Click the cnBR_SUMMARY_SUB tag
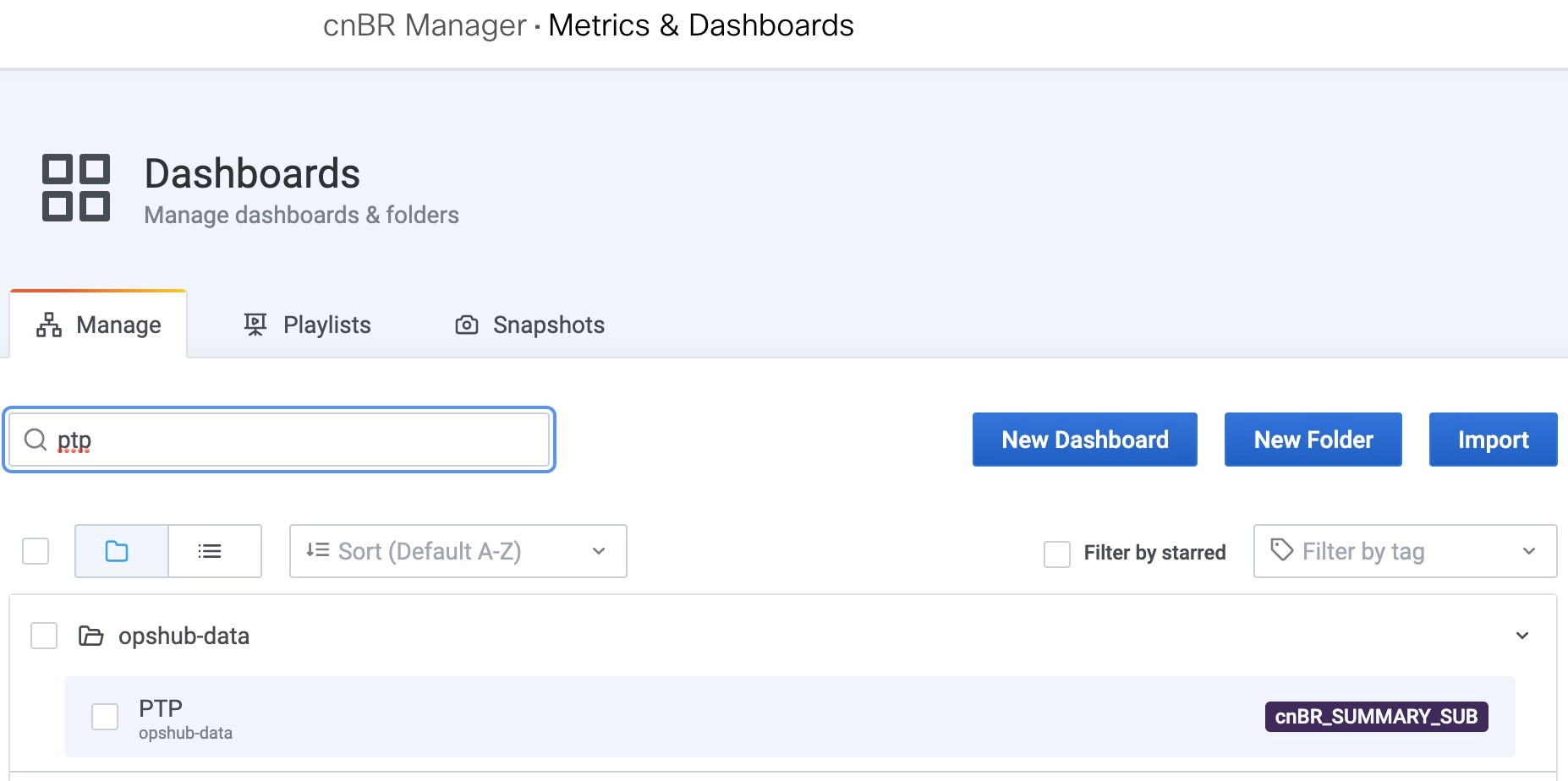The width and height of the screenshot is (1568, 781). (x=1377, y=717)
